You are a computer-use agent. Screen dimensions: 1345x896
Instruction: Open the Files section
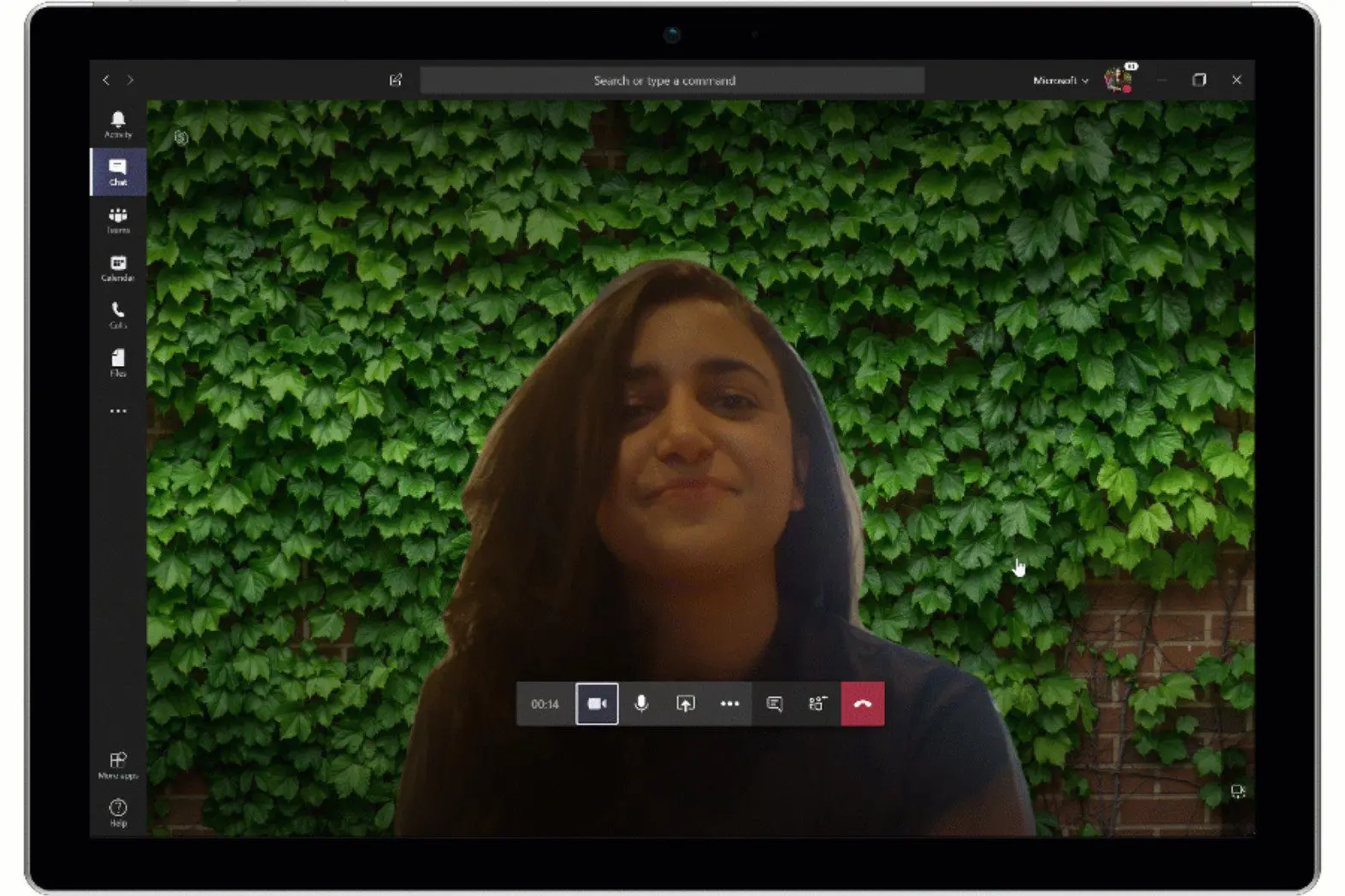coord(118,363)
